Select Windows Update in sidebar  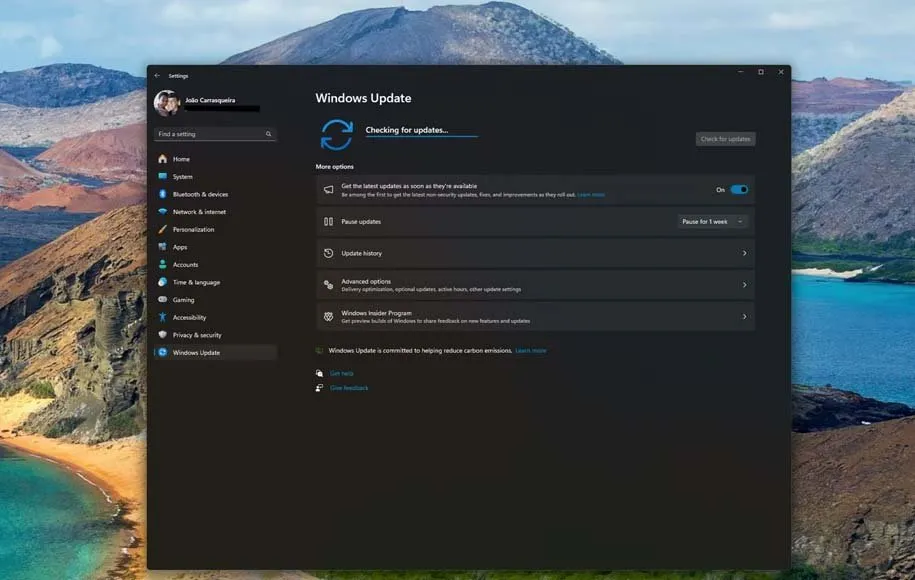(x=196, y=352)
